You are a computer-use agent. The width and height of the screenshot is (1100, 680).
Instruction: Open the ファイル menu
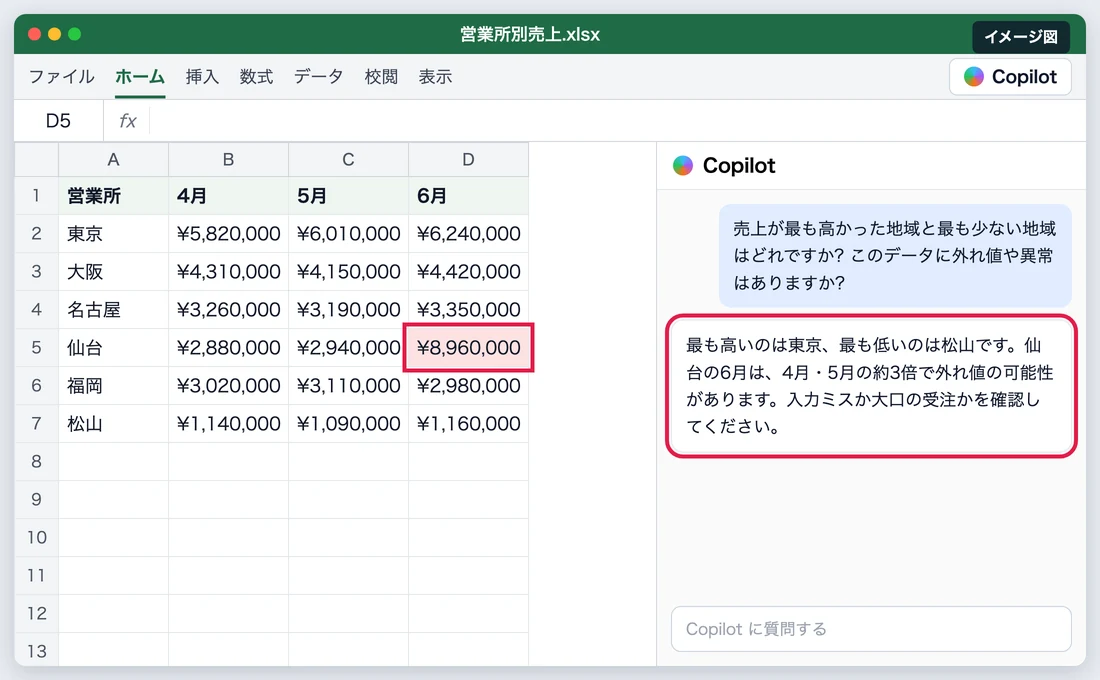[x=62, y=76]
